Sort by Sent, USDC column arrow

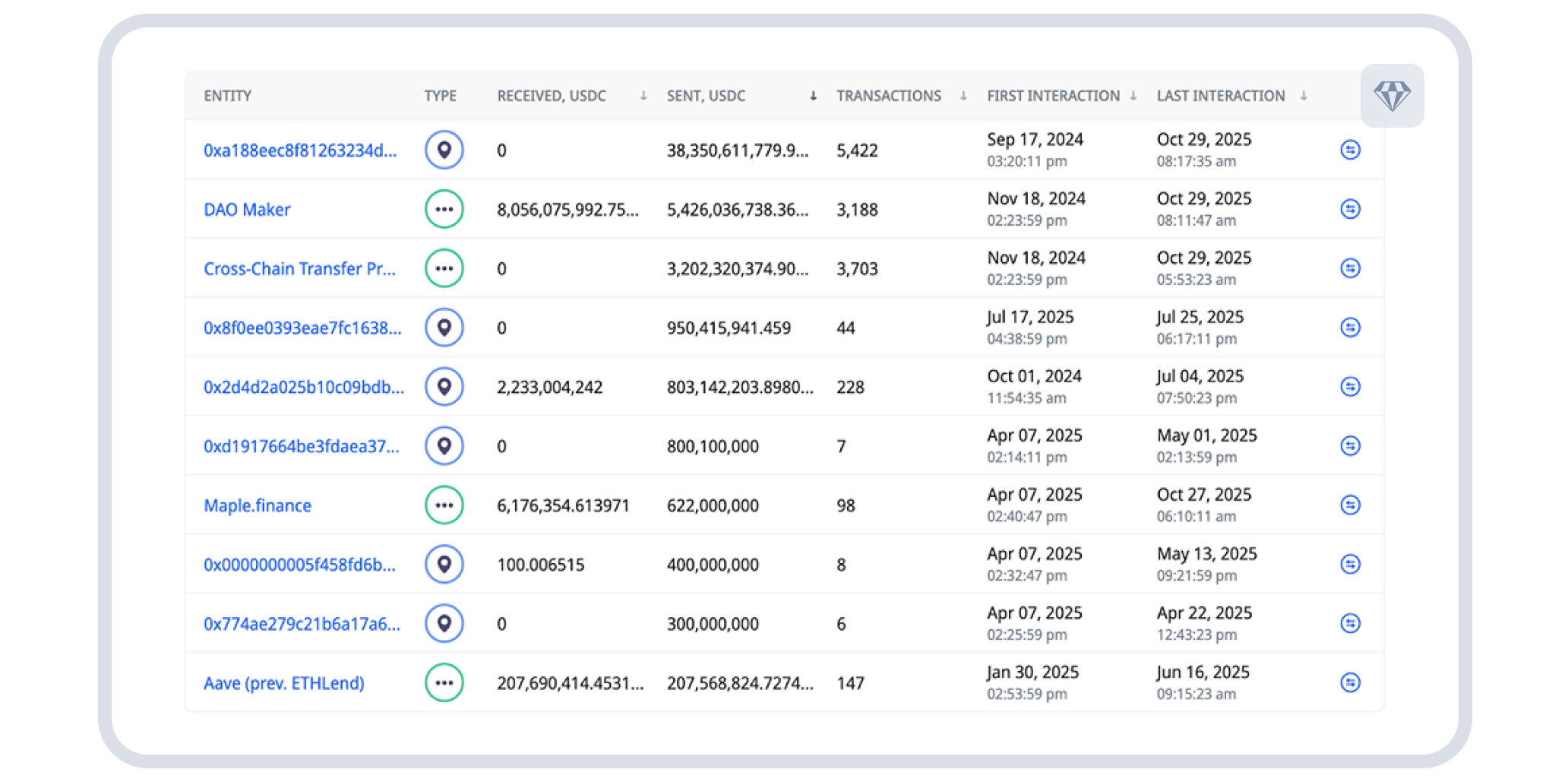[813, 96]
